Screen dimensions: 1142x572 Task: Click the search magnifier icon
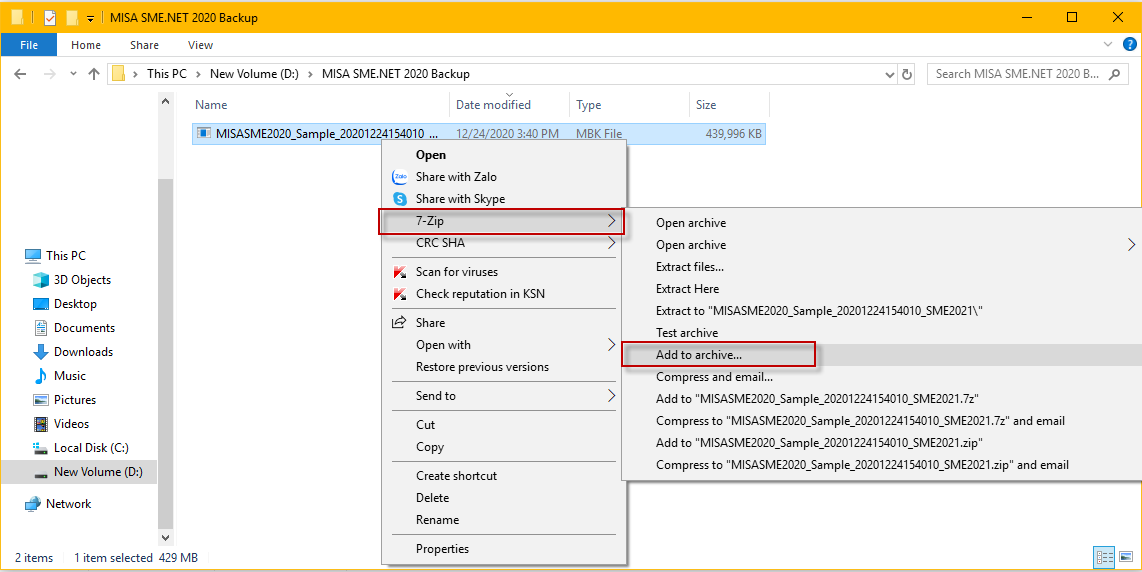(x=1114, y=74)
